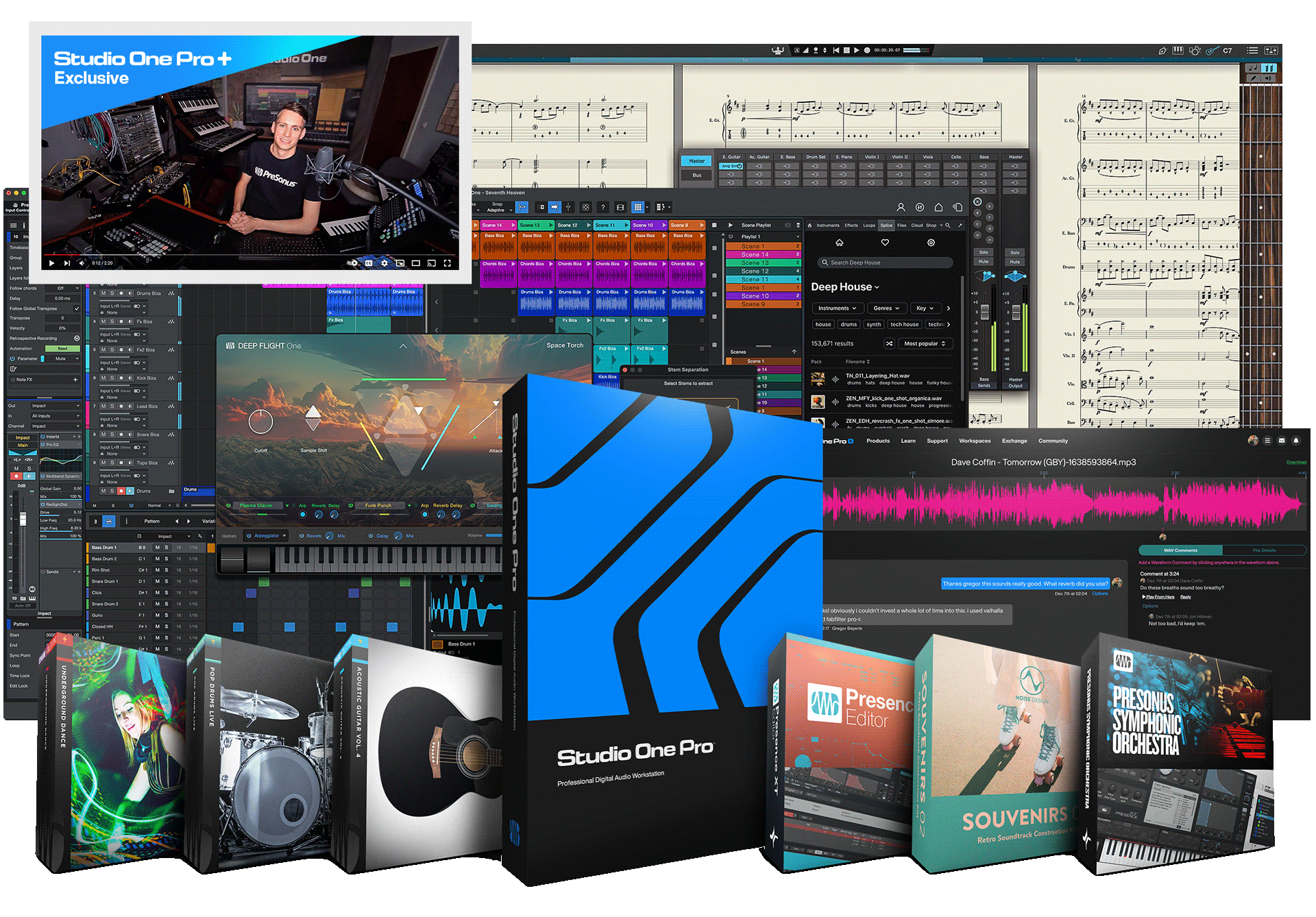
Task: Click the Bus button in score mixer
Action: click(696, 175)
